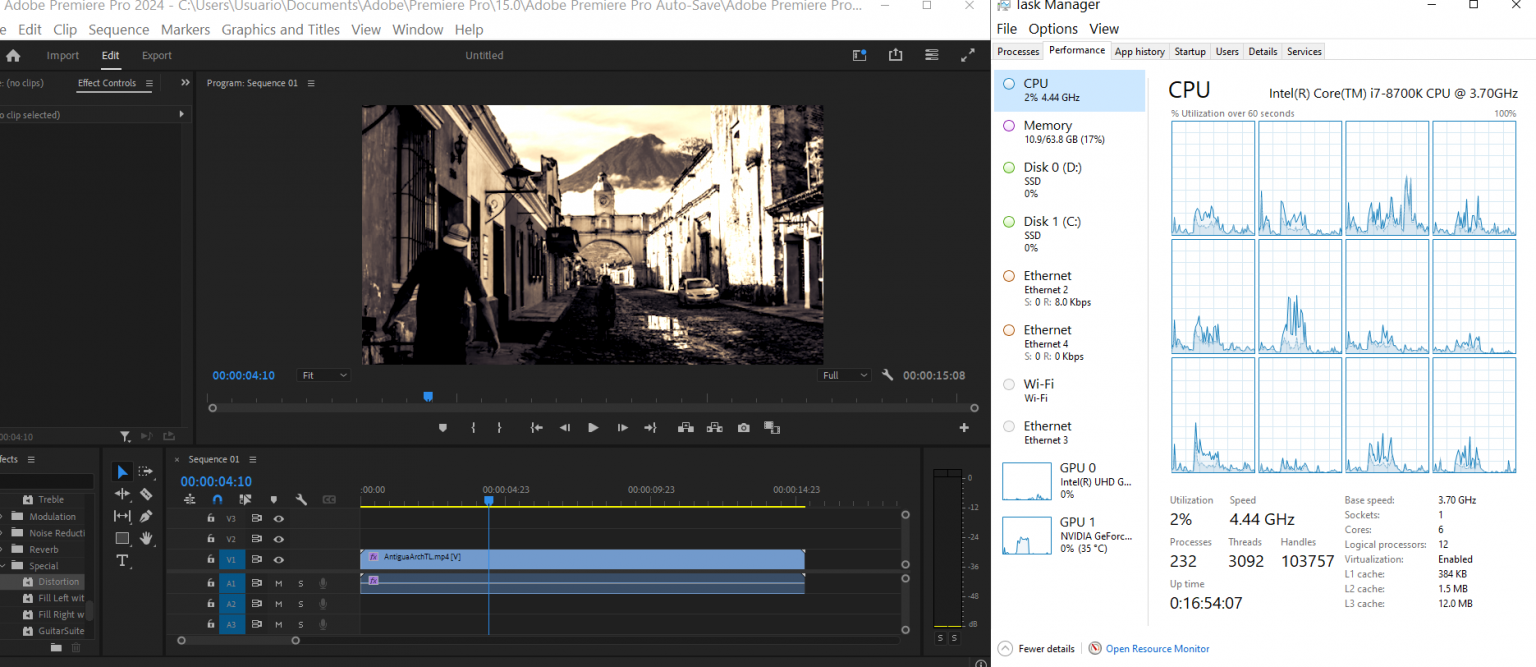
Task: Select the Razor tool
Action: coord(146,494)
